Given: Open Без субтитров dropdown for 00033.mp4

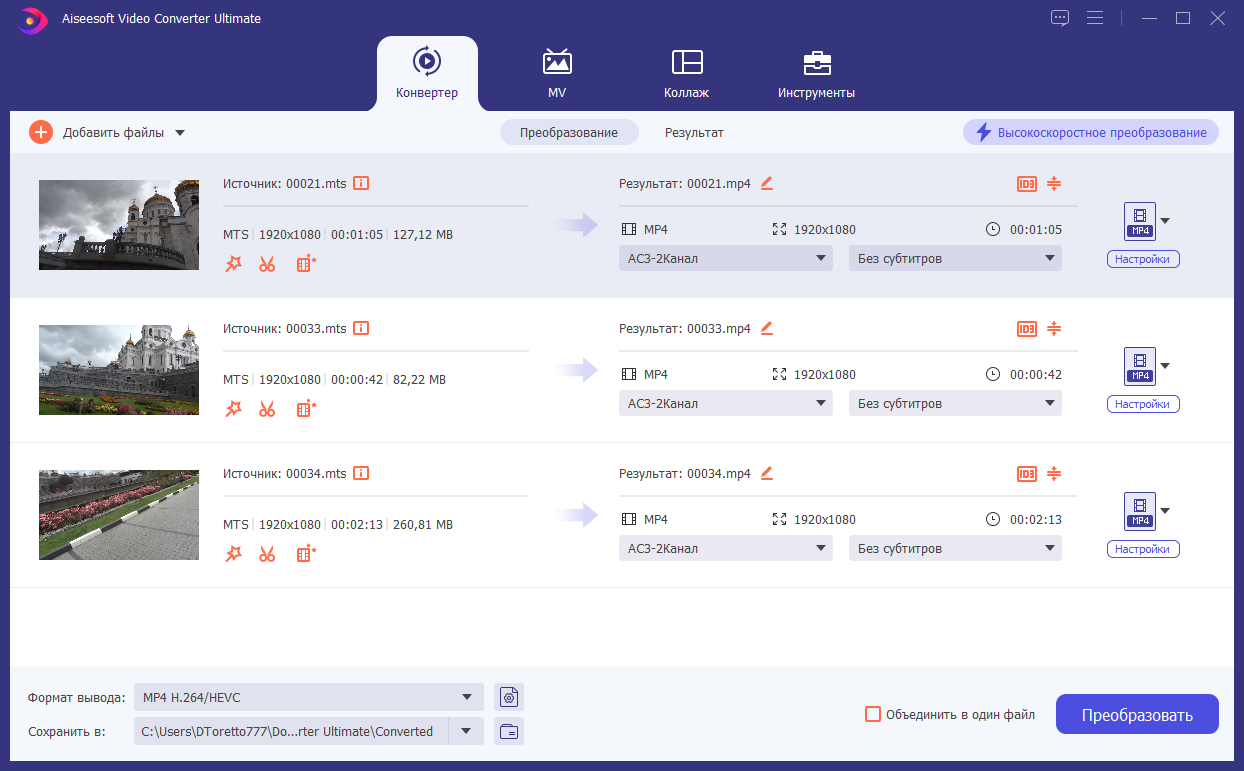Looking at the screenshot, I should [x=955, y=404].
